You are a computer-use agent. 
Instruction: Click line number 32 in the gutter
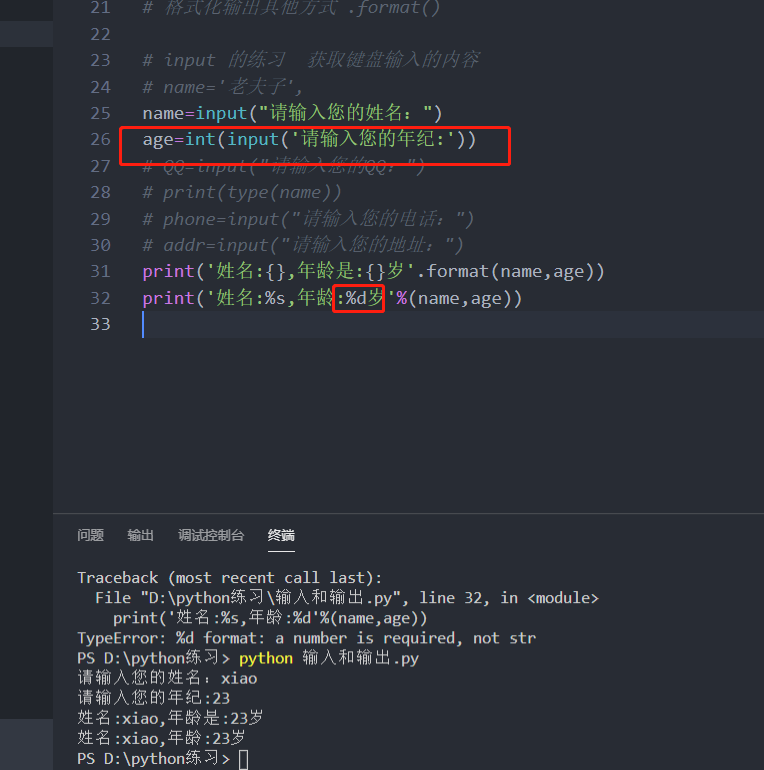[x=101, y=298]
